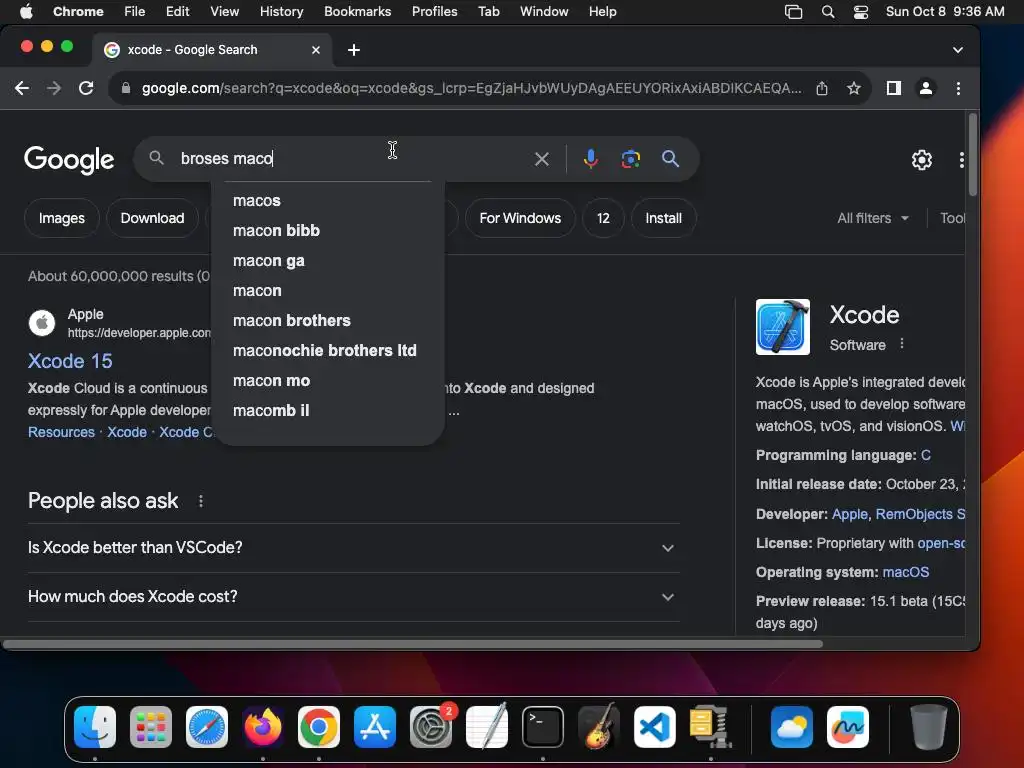
Task: Open Google quick settings gear
Action: tap(921, 160)
